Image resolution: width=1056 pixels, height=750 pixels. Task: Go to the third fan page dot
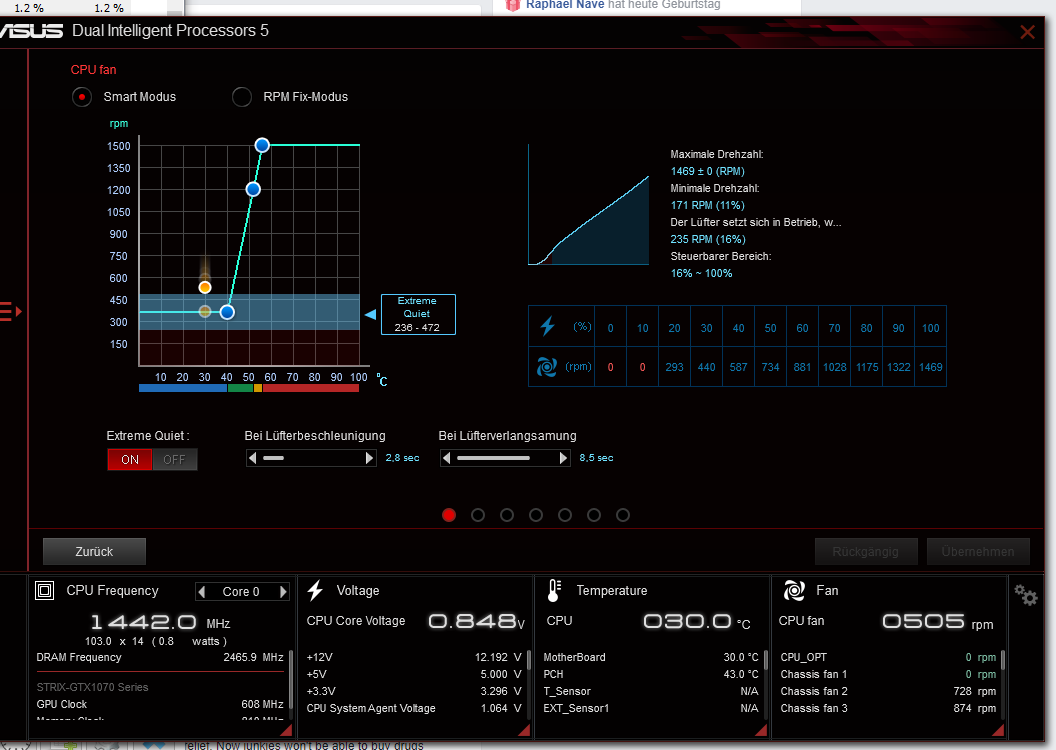click(507, 515)
